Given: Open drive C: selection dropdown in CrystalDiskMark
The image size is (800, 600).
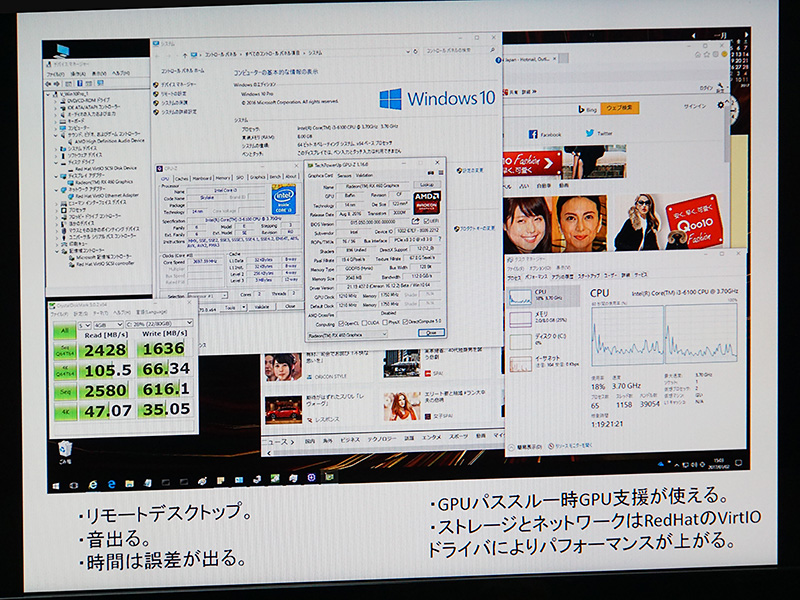Looking at the screenshot, I should 159,323.
